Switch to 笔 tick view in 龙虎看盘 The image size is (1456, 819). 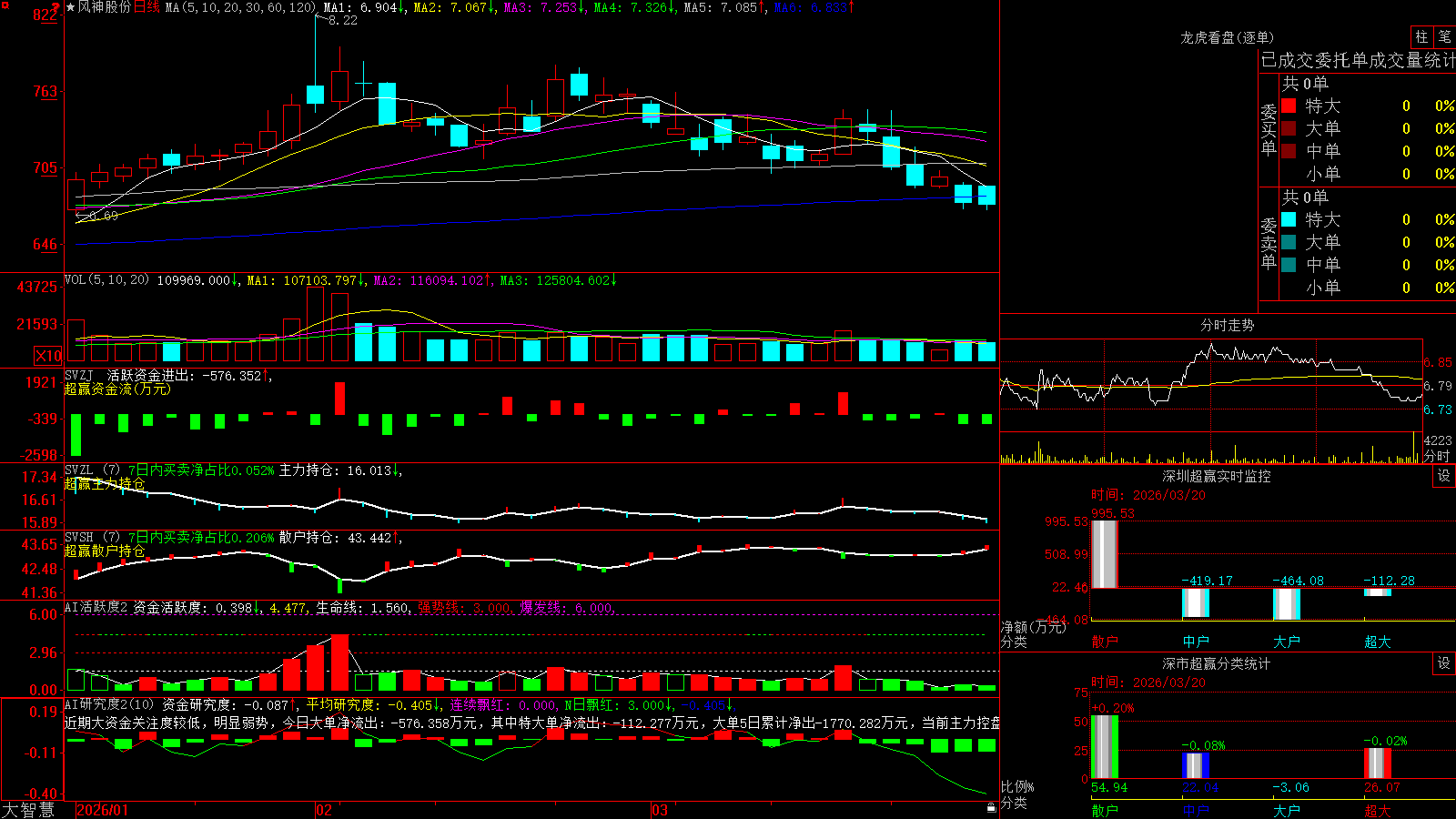tap(1444, 36)
